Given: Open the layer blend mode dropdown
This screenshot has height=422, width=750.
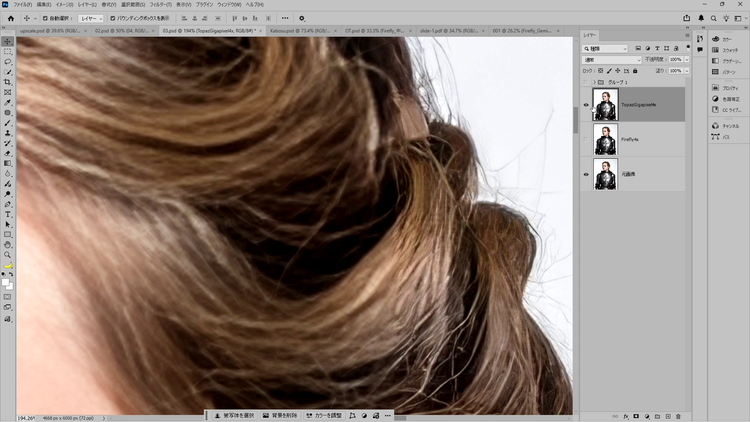Looking at the screenshot, I should pyautogui.click(x=610, y=60).
